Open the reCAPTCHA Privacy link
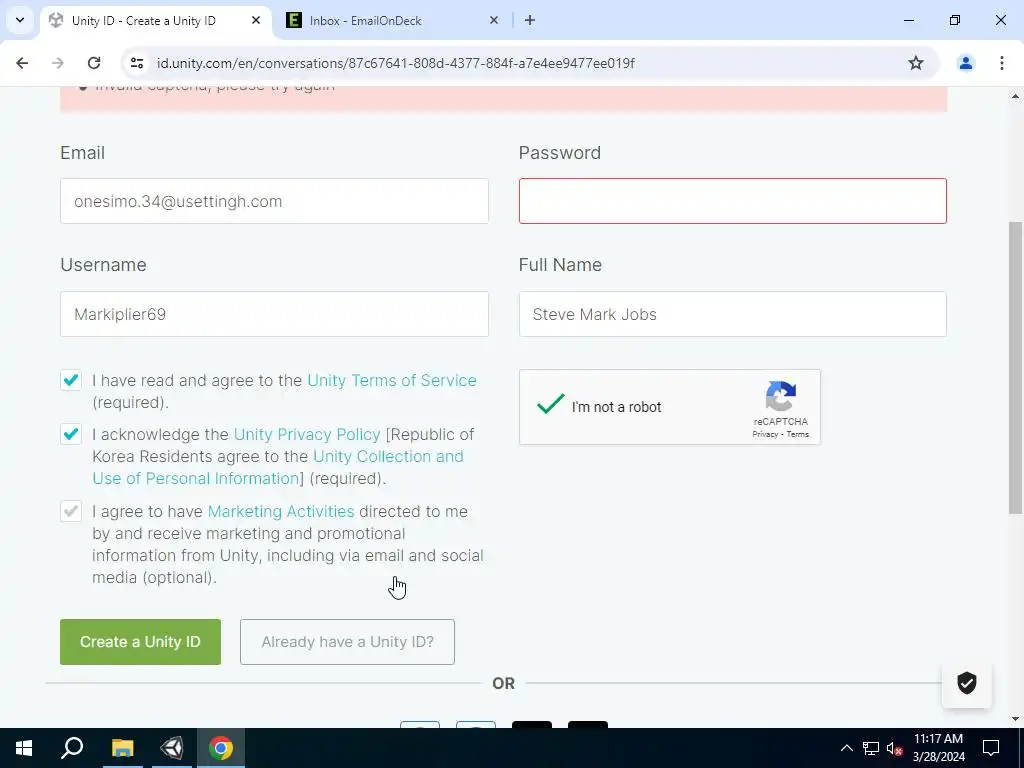The image size is (1024, 768). tap(765, 434)
